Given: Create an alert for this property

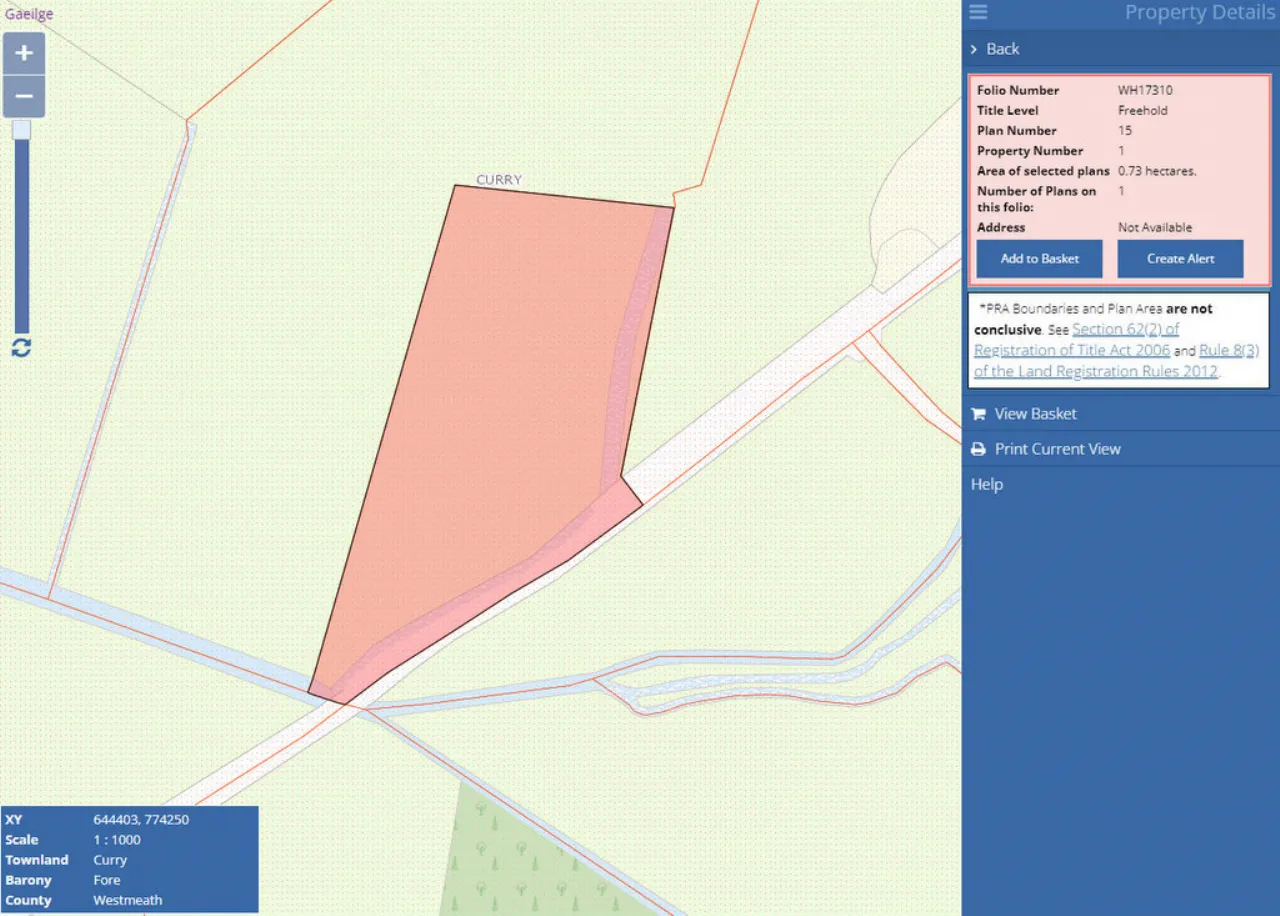Looking at the screenshot, I should pos(1180,258).
